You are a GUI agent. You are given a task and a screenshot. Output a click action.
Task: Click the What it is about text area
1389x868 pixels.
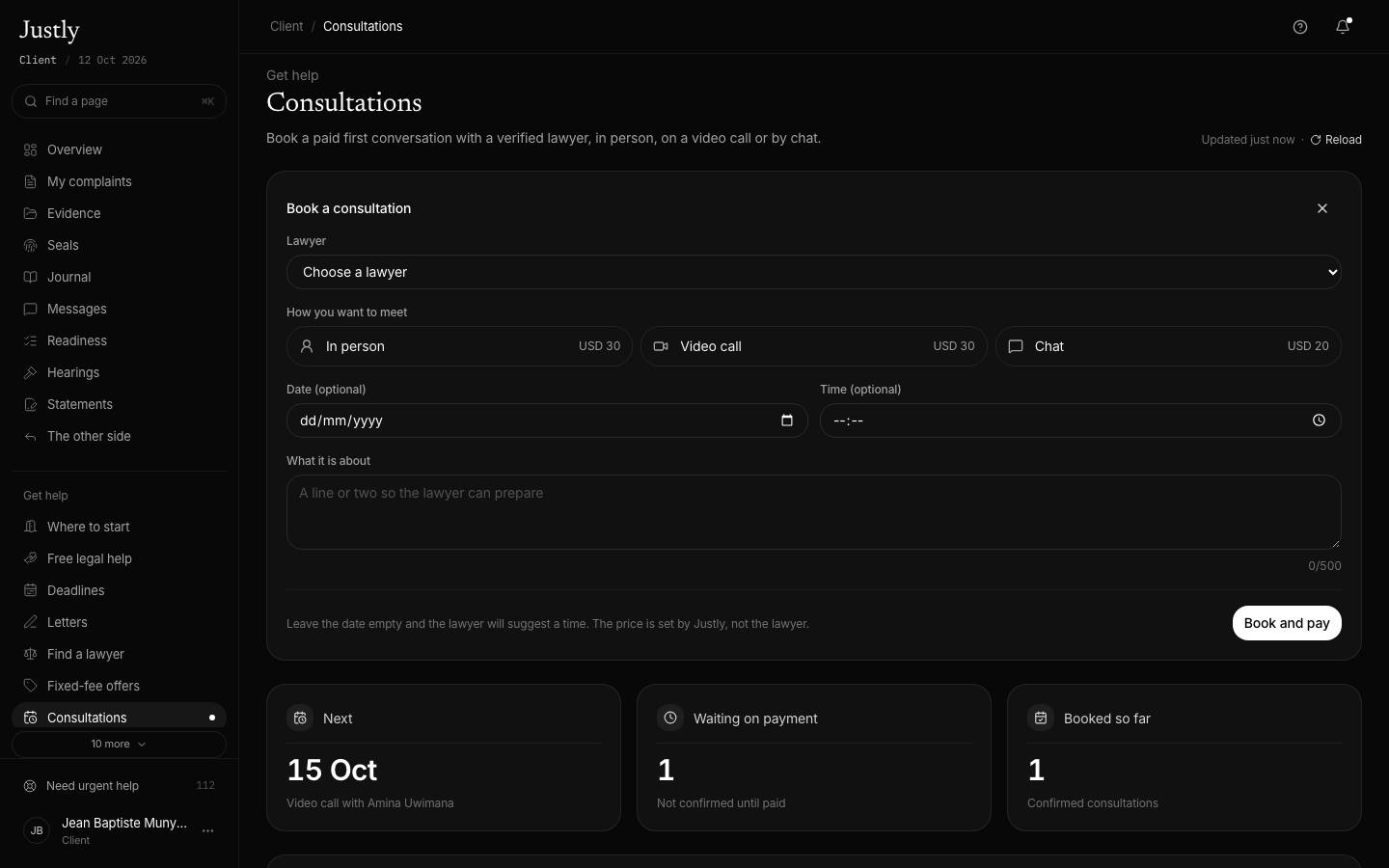pyautogui.click(x=814, y=512)
